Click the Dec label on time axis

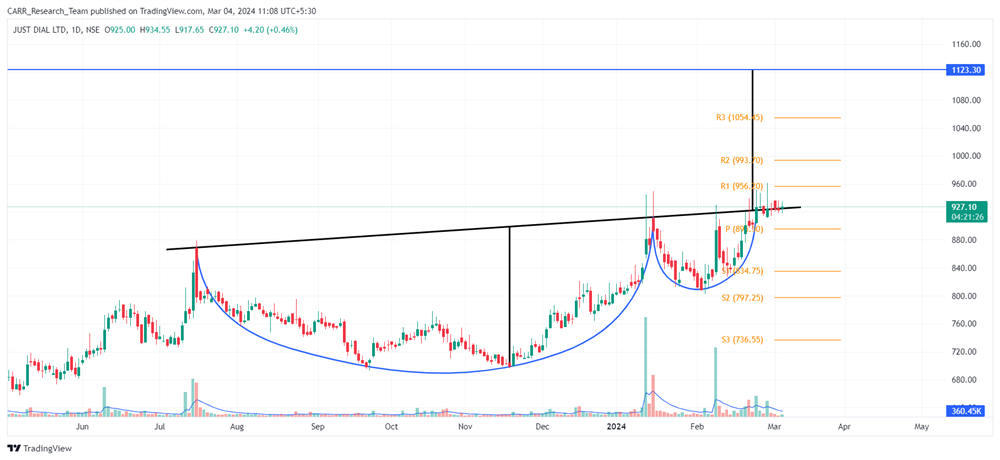[542, 426]
